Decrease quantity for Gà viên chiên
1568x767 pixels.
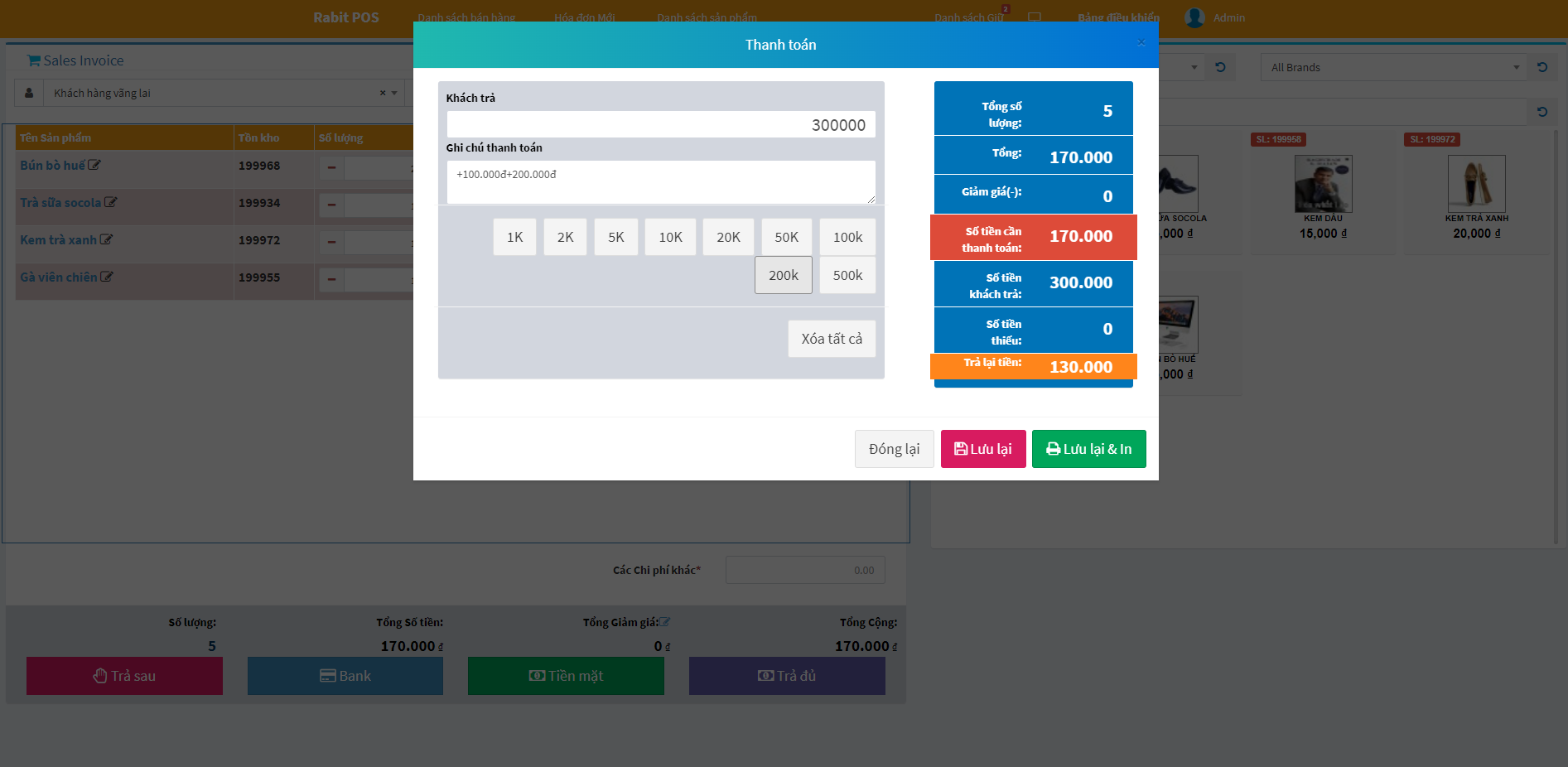click(x=331, y=279)
